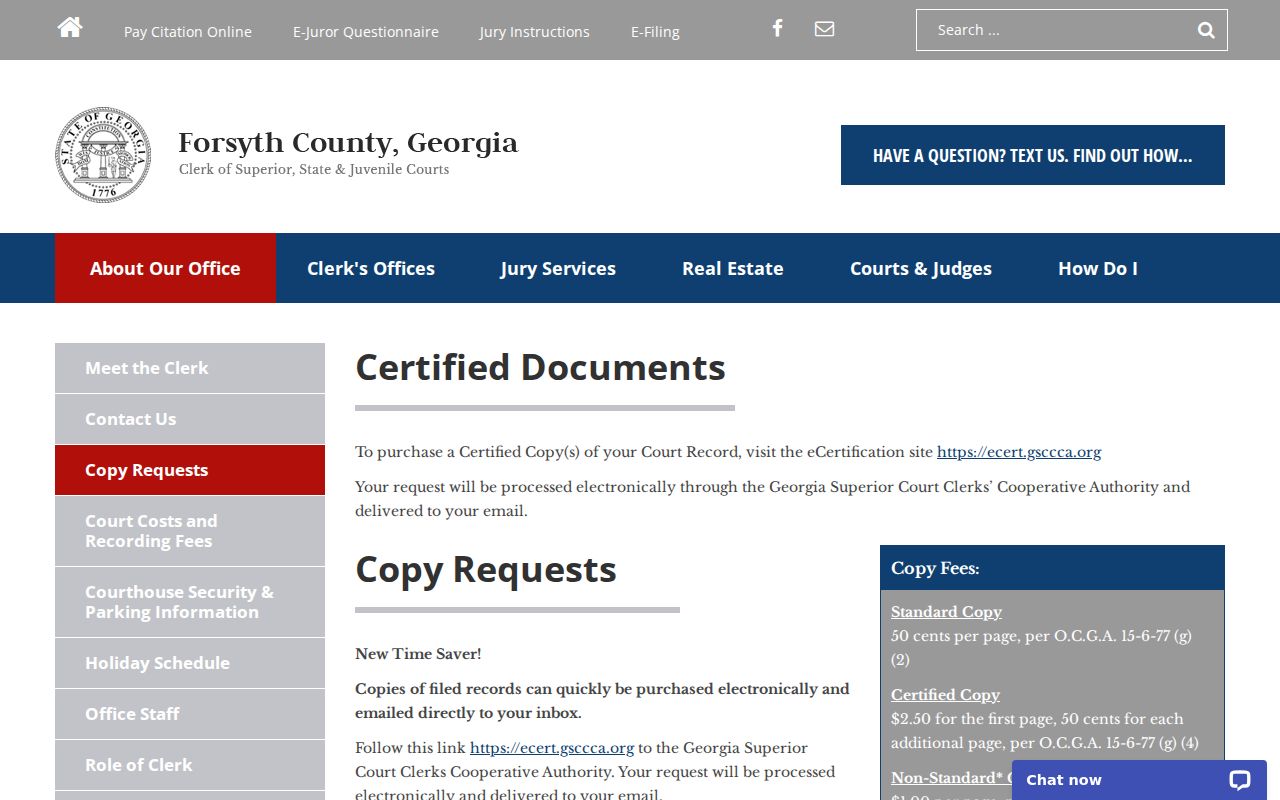Open the chat bubble icon in Chat now
This screenshot has height=800, width=1280.
[x=1240, y=780]
